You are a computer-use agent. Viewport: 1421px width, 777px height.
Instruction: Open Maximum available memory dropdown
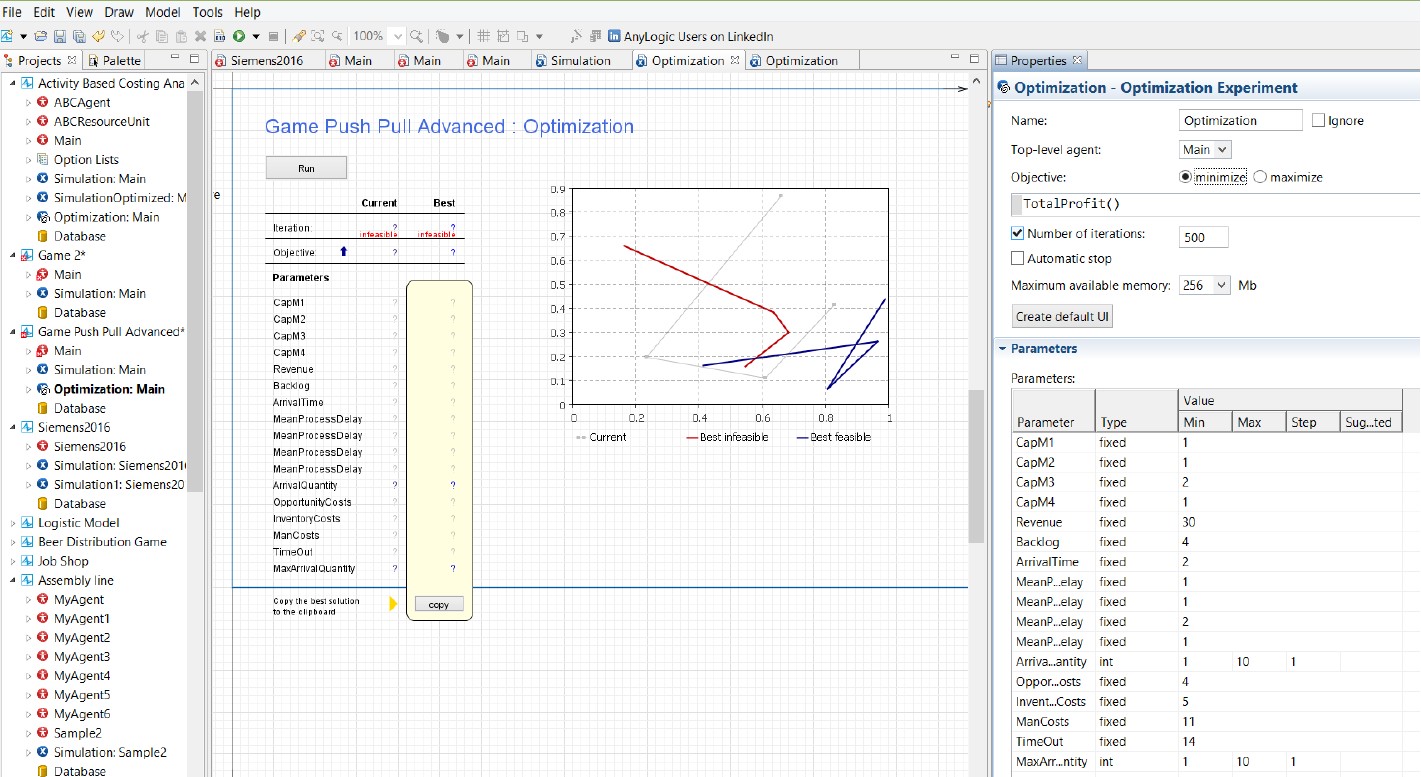(1205, 286)
